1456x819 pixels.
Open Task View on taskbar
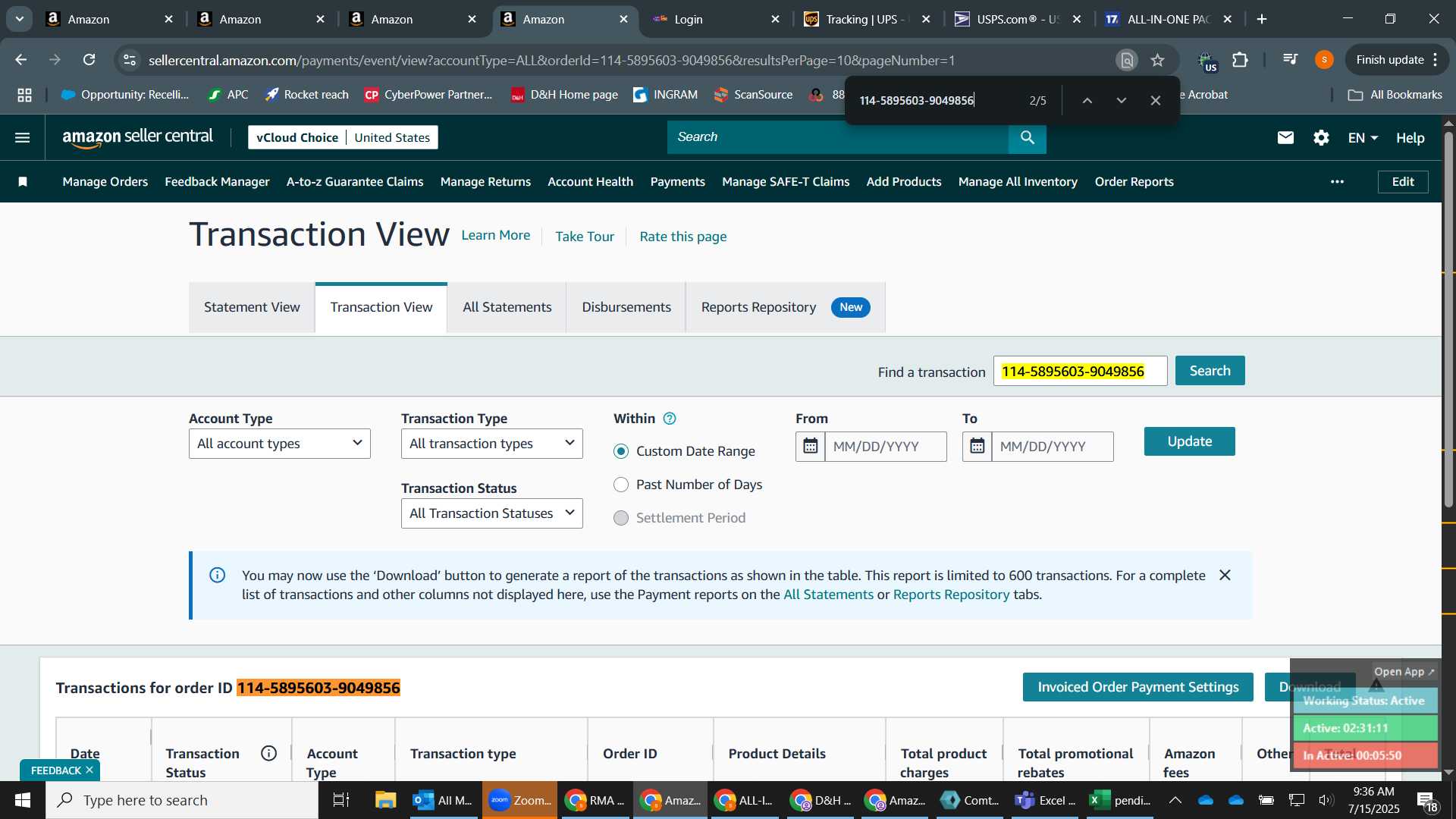(341, 800)
